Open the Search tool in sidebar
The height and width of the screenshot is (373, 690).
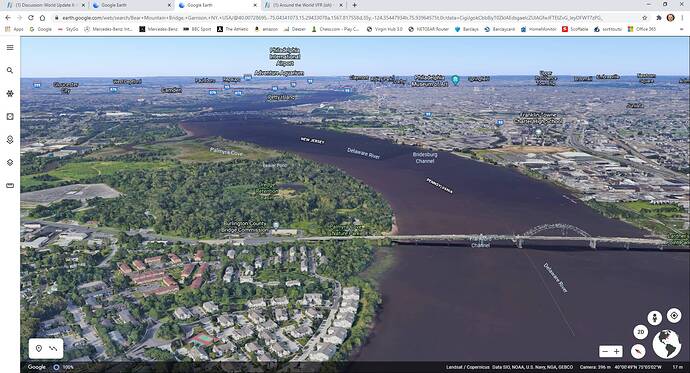(x=10, y=70)
